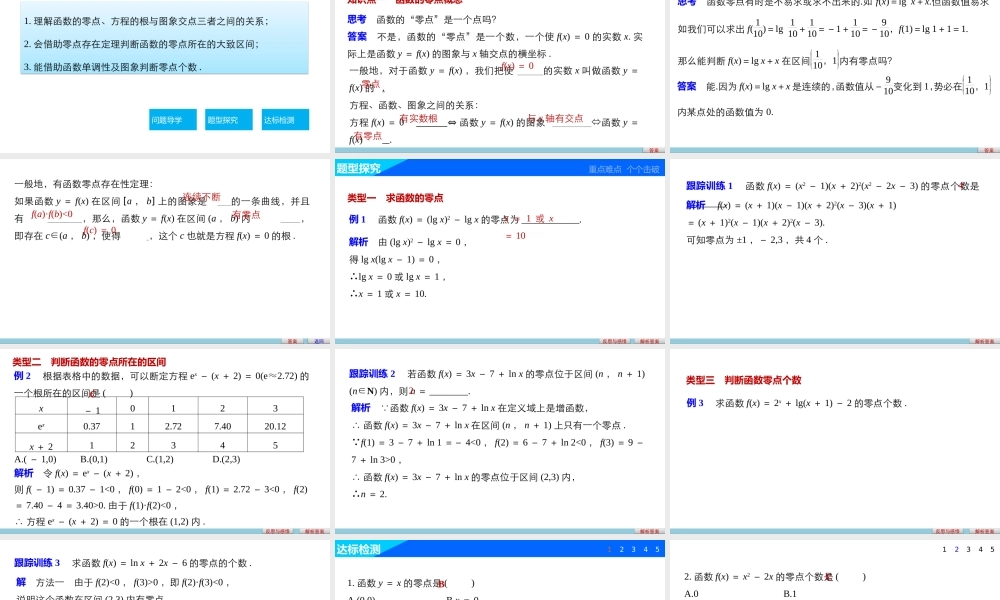Open the 解析答案 link below 跟踪训练2
The height and width of the screenshot is (600, 1000).
tap(650, 533)
